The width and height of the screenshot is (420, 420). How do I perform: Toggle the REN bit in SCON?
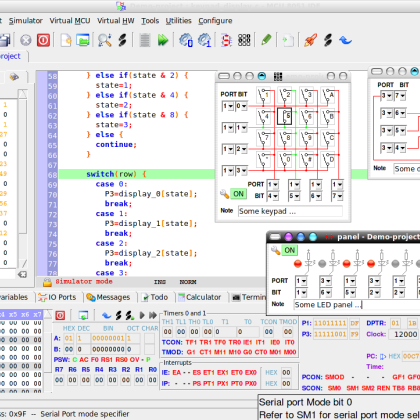point(382,388)
